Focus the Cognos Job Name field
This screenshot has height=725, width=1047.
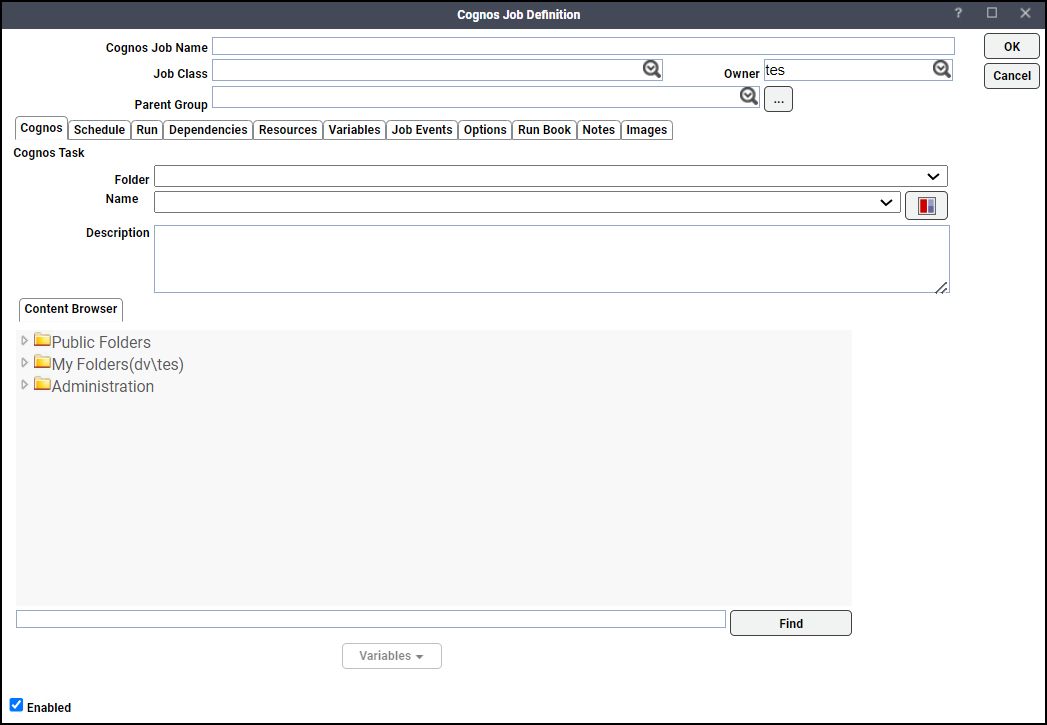tap(584, 46)
